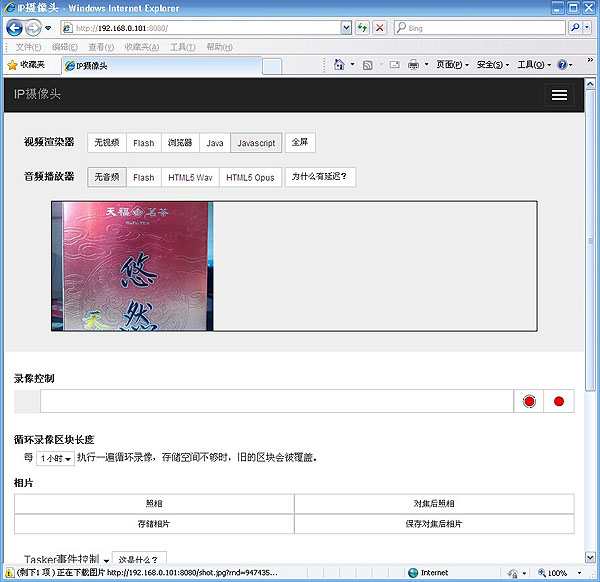Click the red Stop loading icon
Viewport: 600px width, 582px height.
380,28
